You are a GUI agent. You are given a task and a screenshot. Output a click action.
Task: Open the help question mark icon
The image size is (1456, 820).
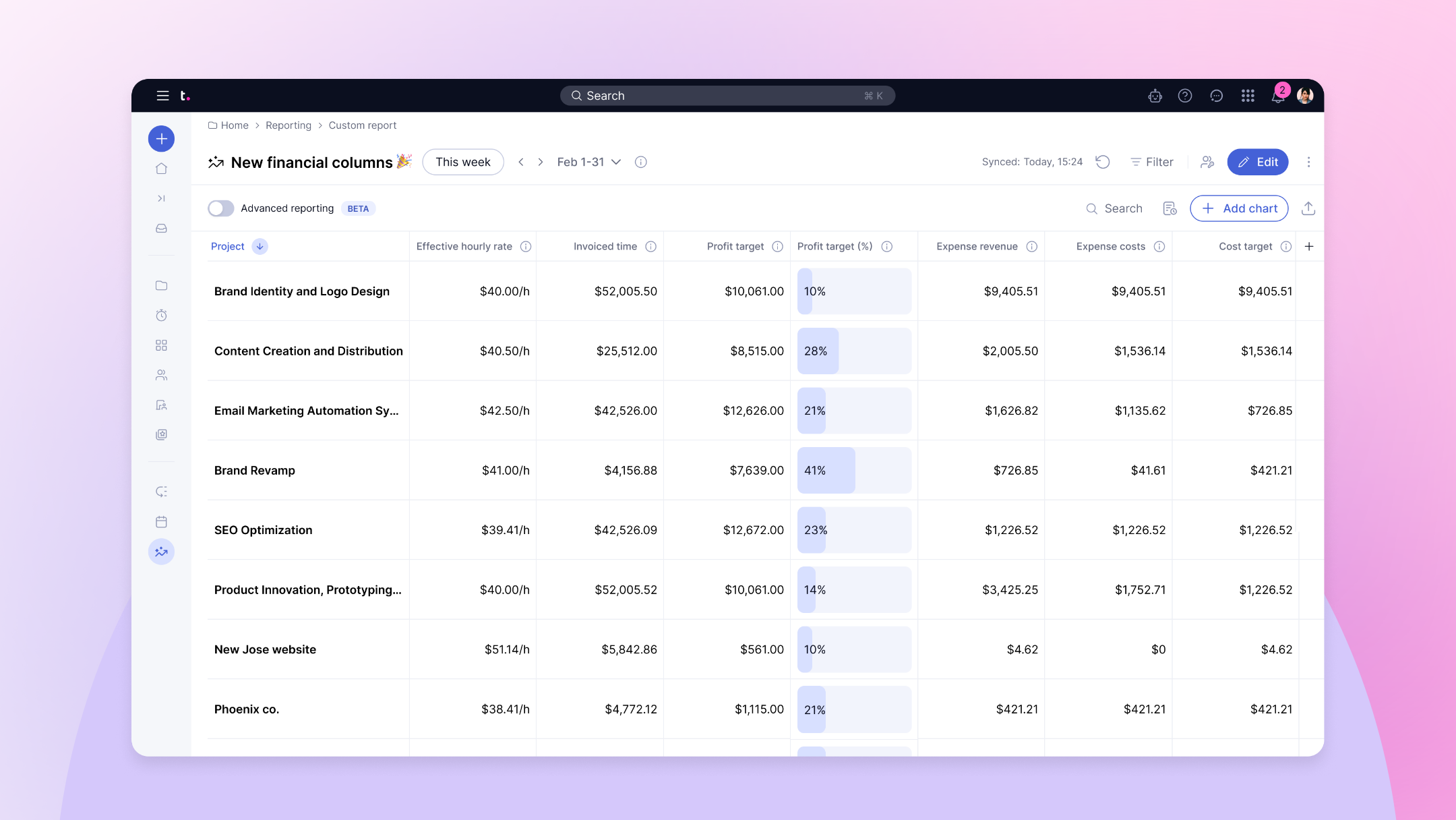pos(1185,96)
